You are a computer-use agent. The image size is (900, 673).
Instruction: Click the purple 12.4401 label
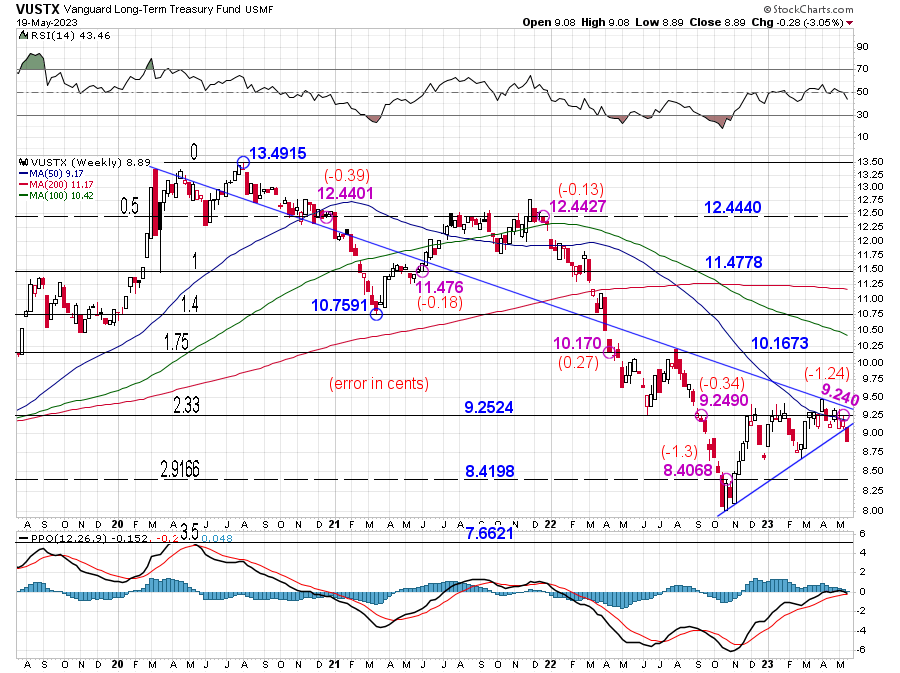(346, 193)
